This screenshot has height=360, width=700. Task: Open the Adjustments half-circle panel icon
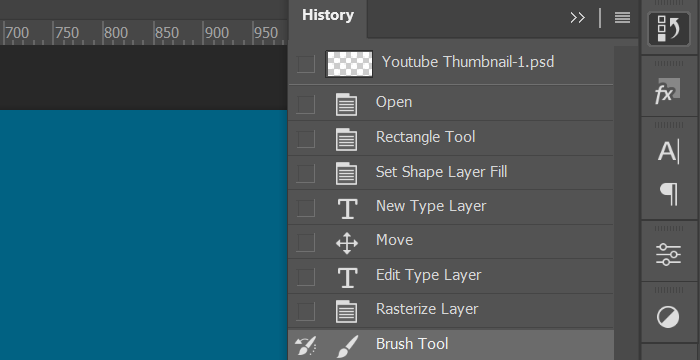(x=668, y=317)
